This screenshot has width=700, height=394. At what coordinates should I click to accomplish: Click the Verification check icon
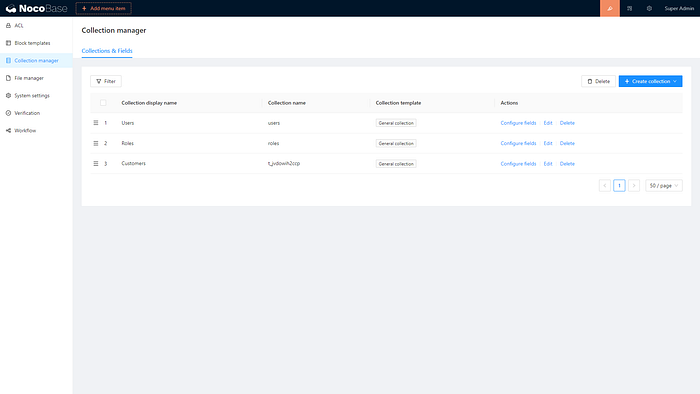(x=8, y=113)
